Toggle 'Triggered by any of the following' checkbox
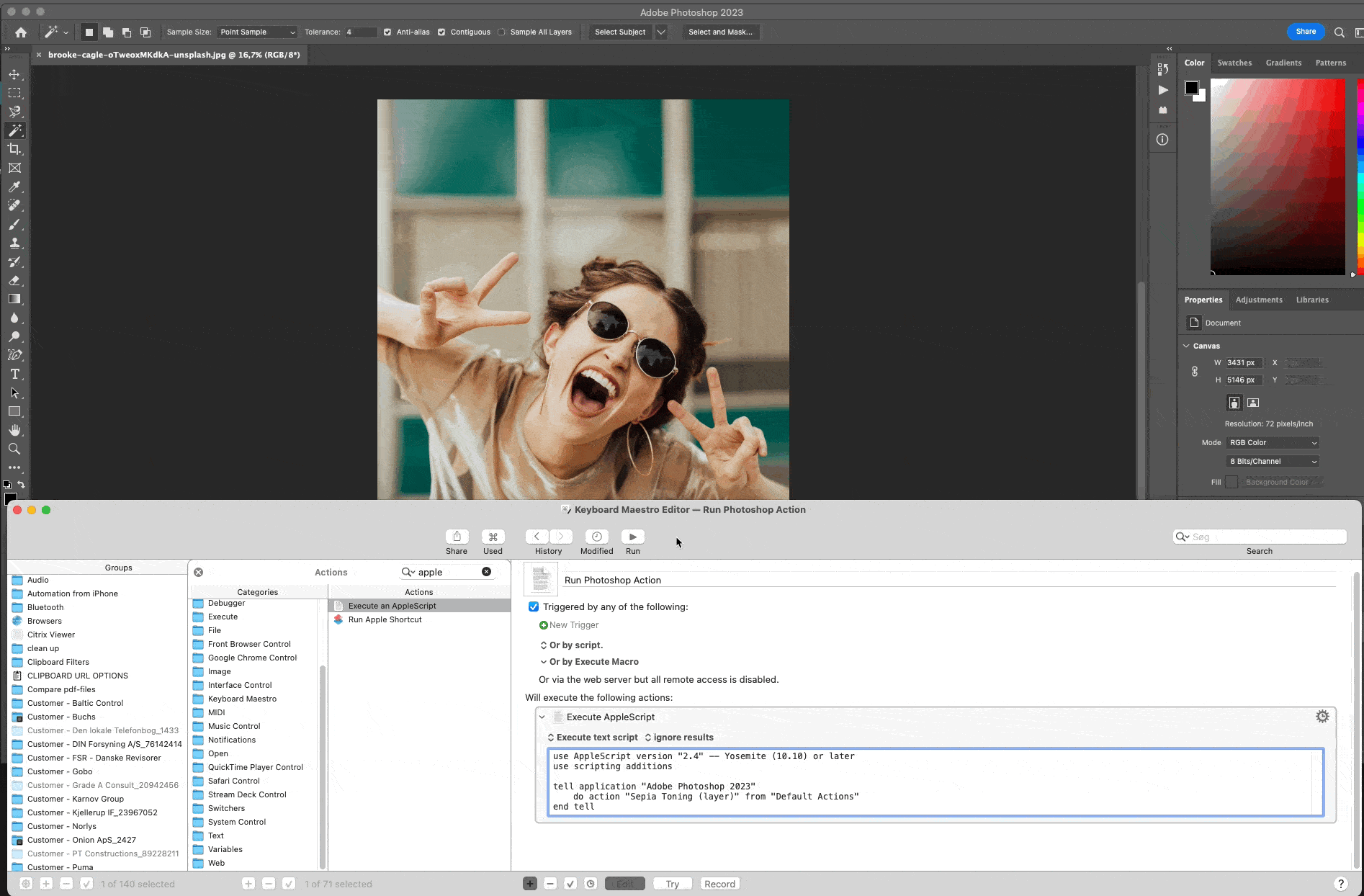1364x896 pixels. (x=534, y=607)
